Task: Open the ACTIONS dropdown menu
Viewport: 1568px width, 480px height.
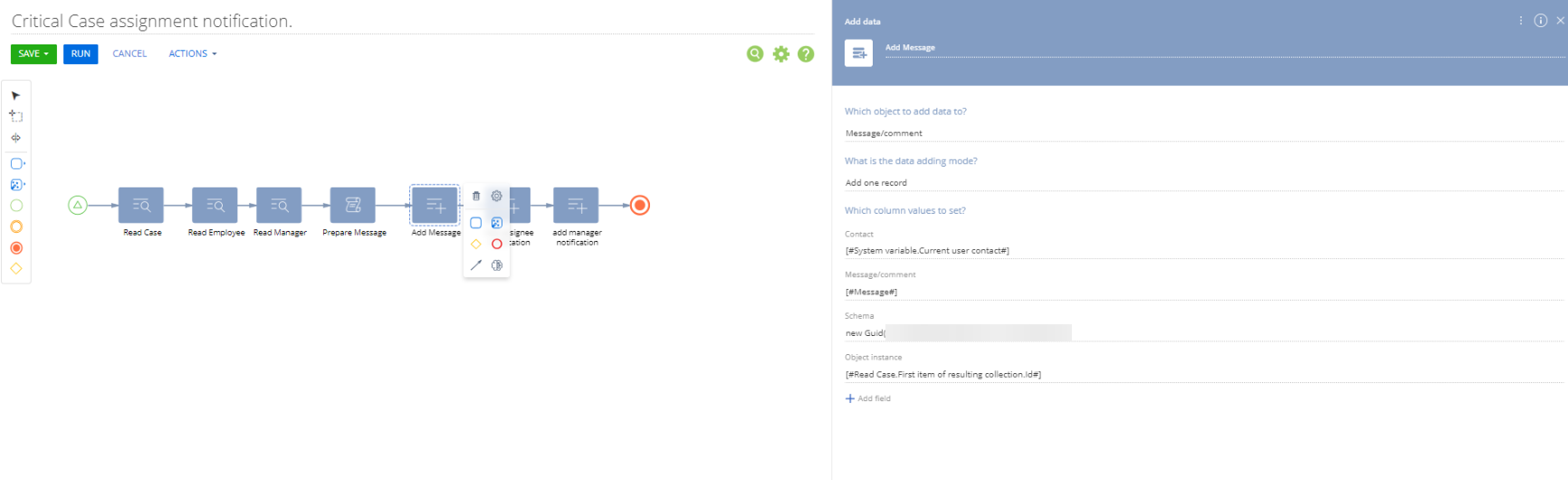Action: coord(193,54)
